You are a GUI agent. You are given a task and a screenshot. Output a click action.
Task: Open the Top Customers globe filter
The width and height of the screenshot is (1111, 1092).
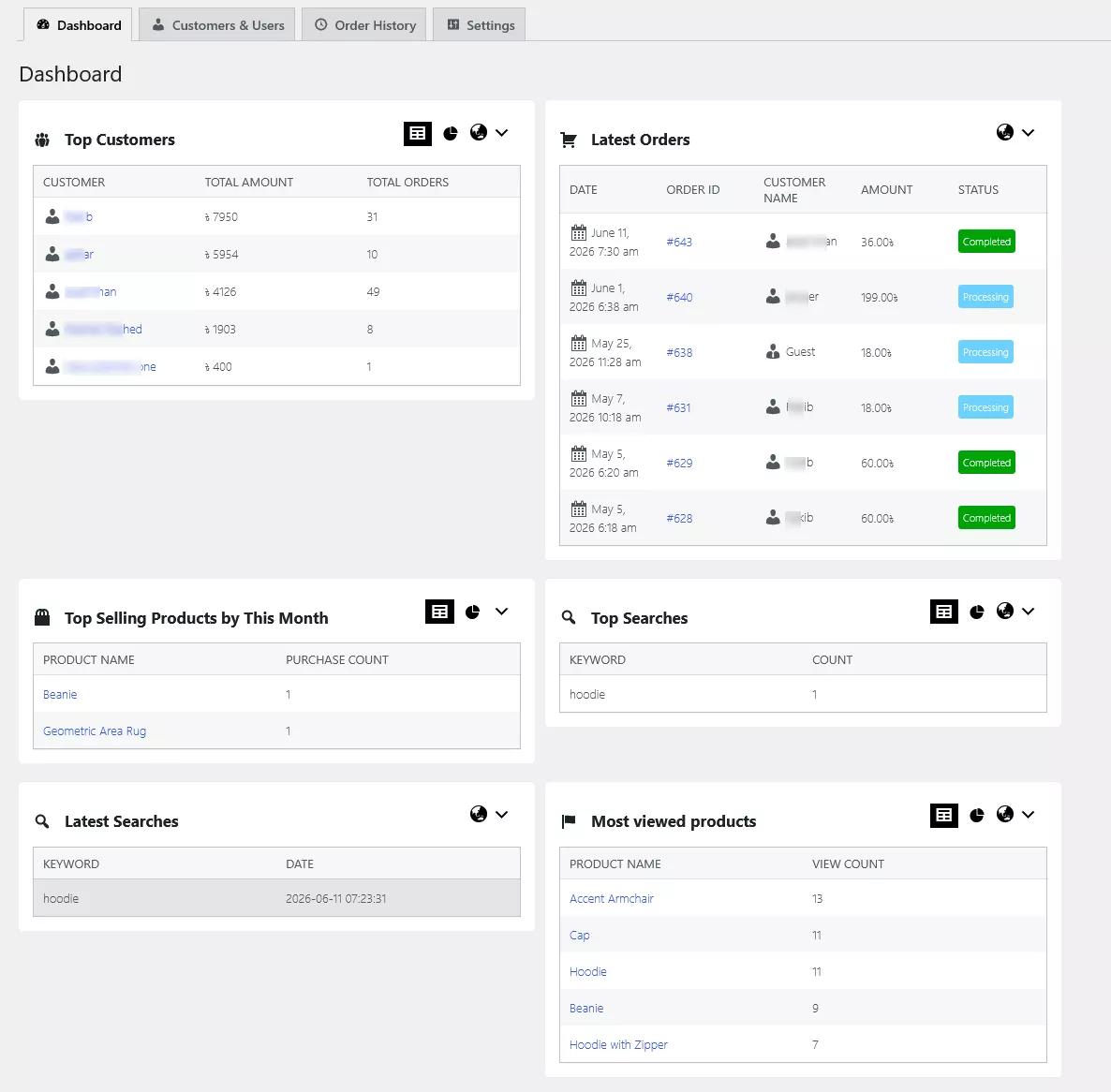(x=479, y=132)
